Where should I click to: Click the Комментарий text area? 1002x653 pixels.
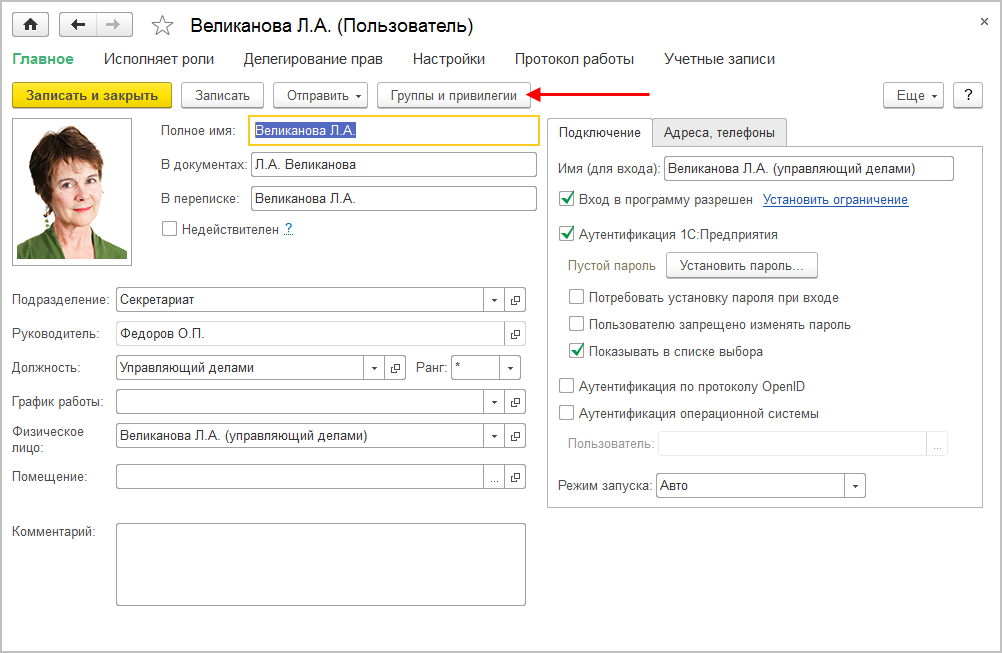pyautogui.click(x=320, y=564)
